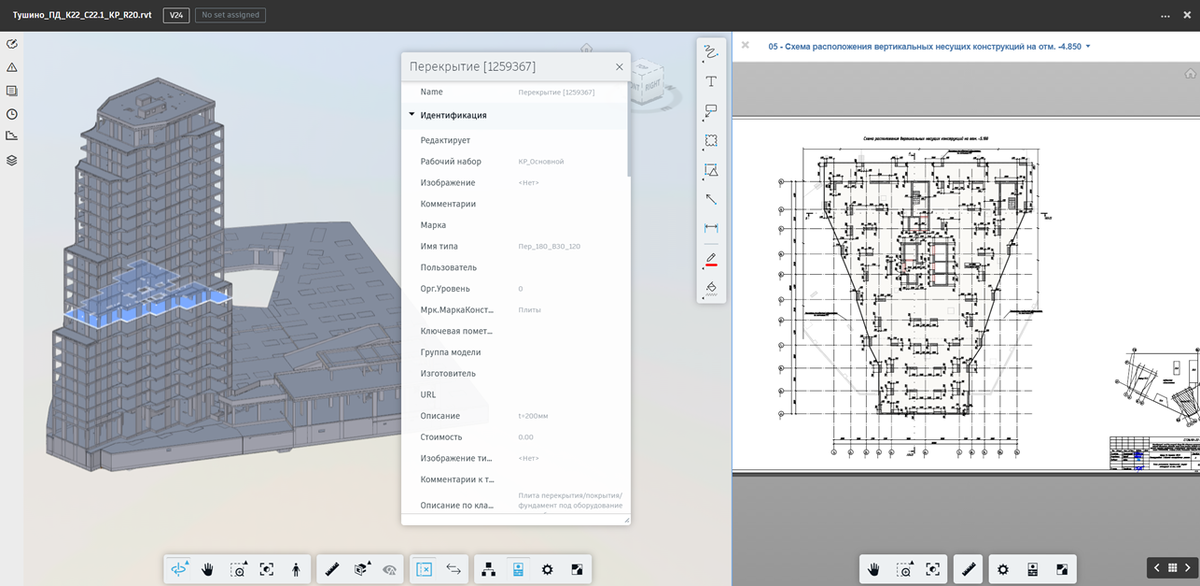1200x586 pixels.
Task: Open the sheets list sidebar icon
Action: coord(12,90)
